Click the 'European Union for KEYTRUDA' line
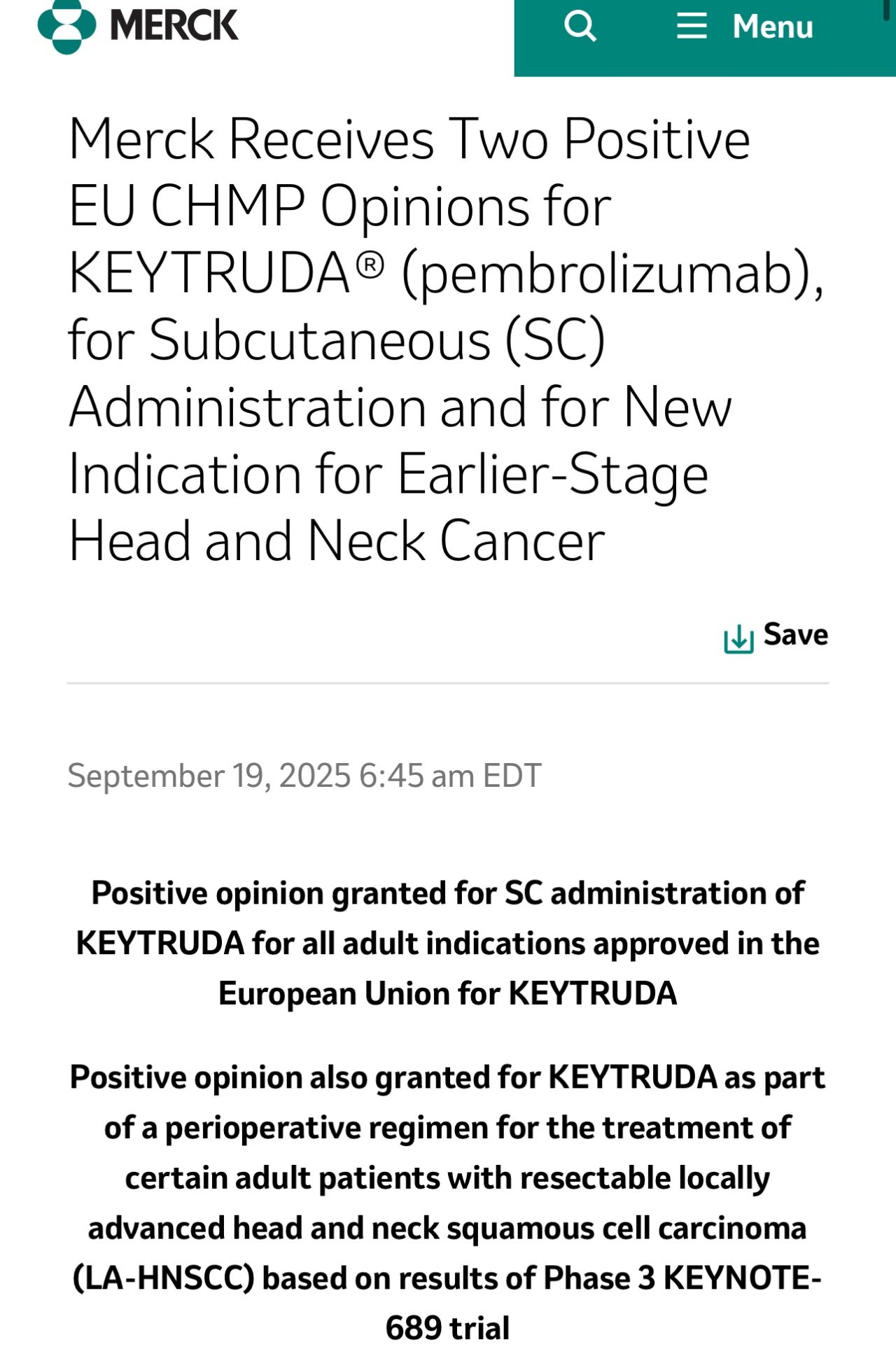Screen dimensions: 896x1363 coord(447,993)
